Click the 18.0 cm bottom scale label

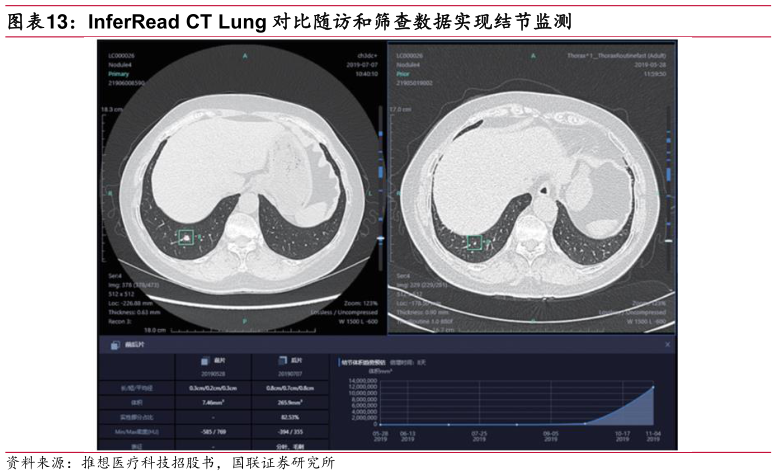click(x=155, y=330)
